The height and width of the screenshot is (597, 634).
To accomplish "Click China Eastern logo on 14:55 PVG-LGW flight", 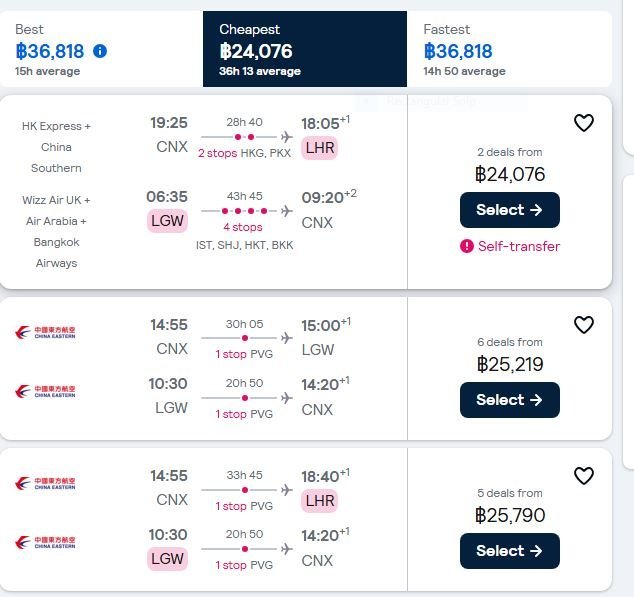I will (x=45, y=332).
